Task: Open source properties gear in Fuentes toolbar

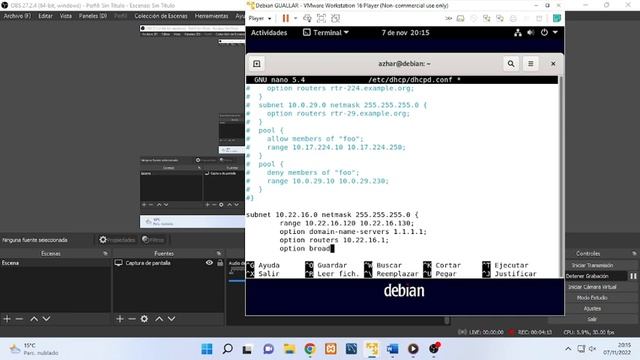Action: (x=144, y=319)
